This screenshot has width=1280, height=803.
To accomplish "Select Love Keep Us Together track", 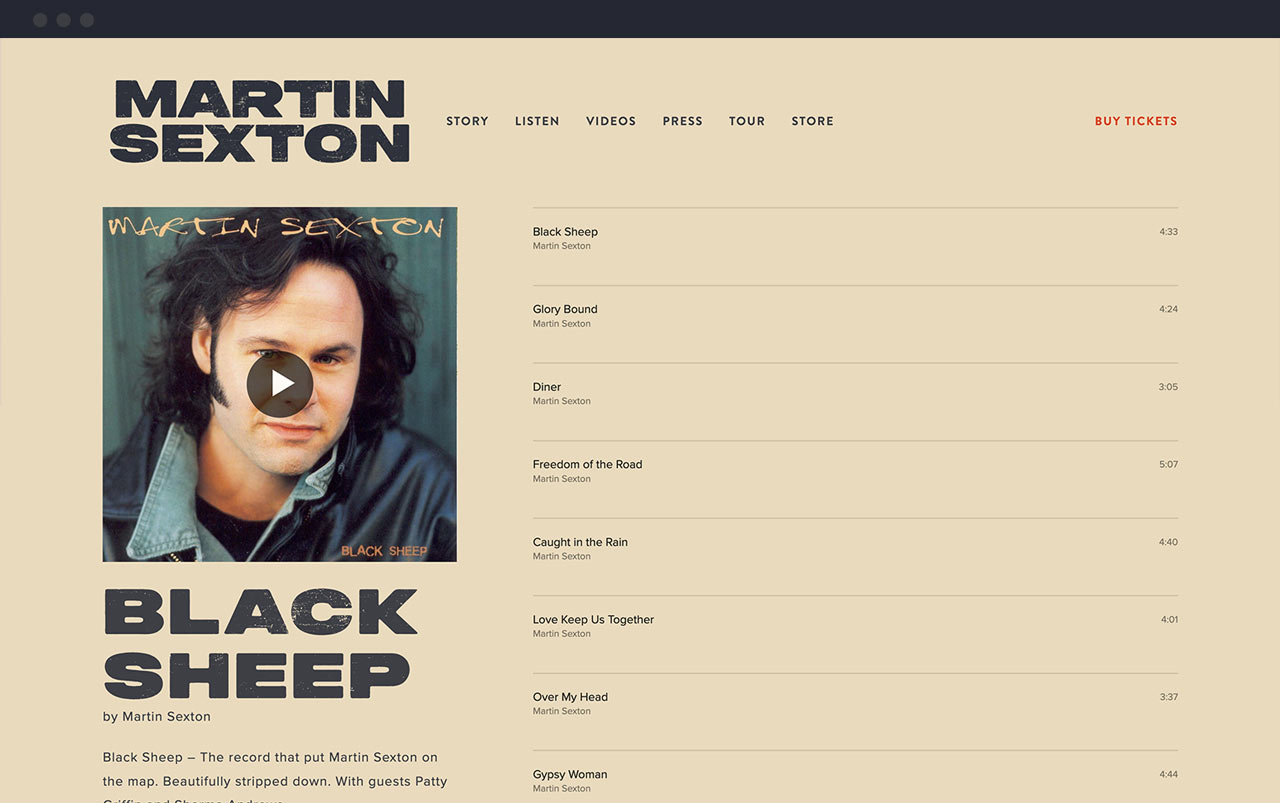I will click(855, 634).
